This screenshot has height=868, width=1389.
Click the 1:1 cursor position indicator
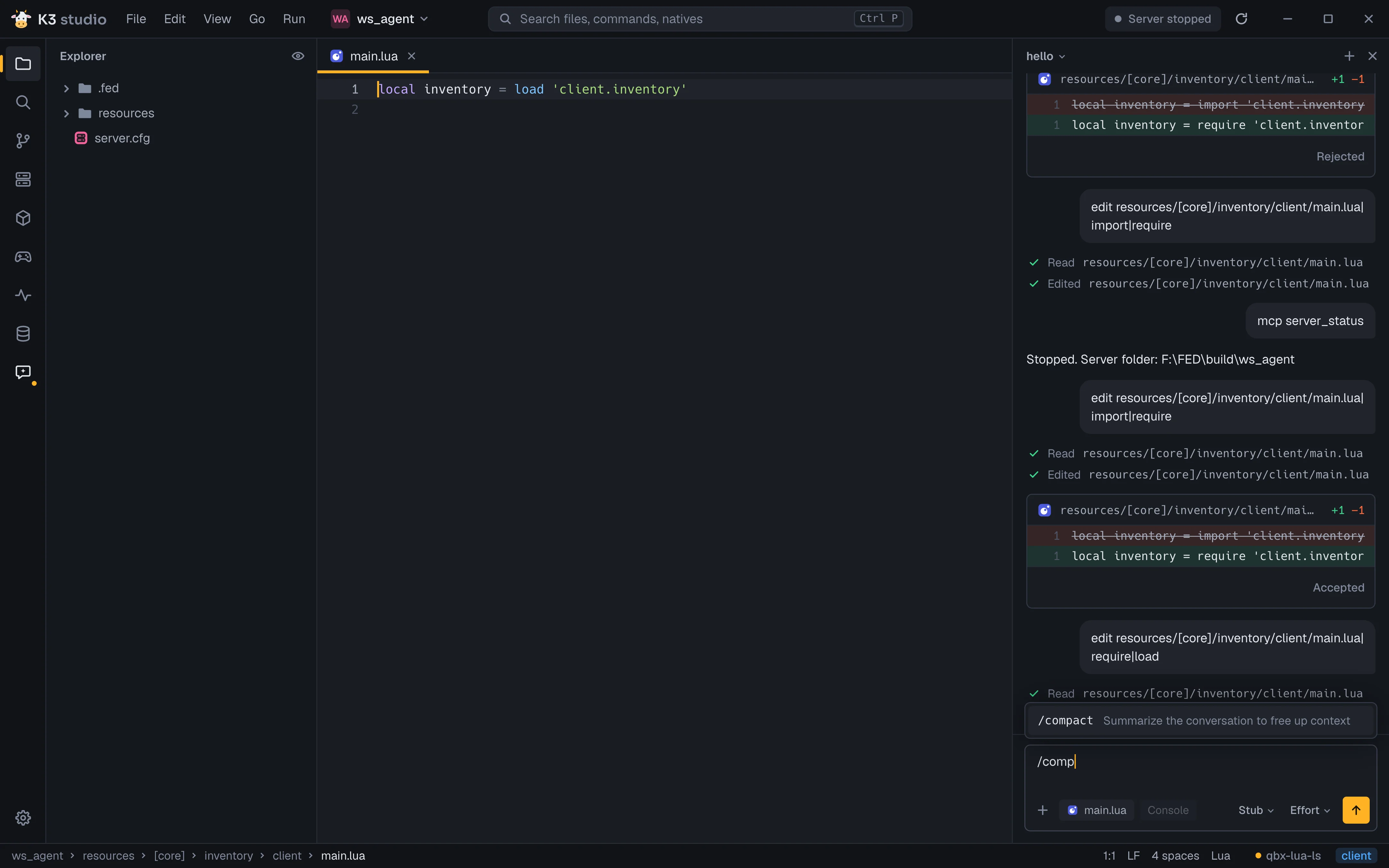[1109, 855]
